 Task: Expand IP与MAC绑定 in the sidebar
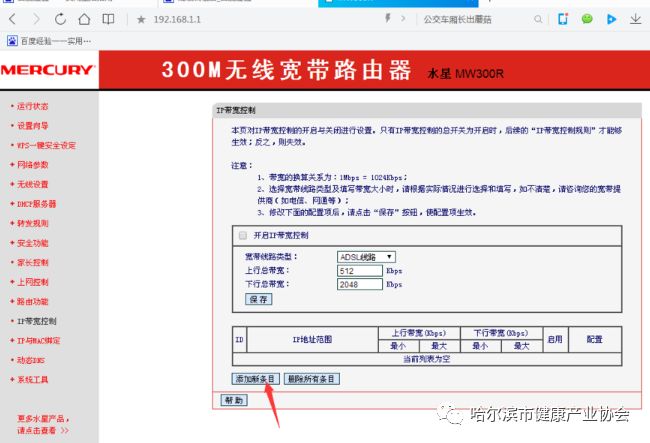[x=38, y=341]
